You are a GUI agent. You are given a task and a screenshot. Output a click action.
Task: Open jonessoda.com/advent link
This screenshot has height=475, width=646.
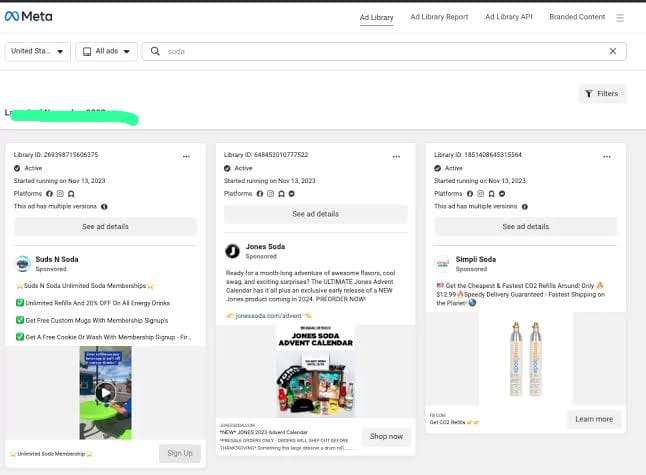point(268,316)
